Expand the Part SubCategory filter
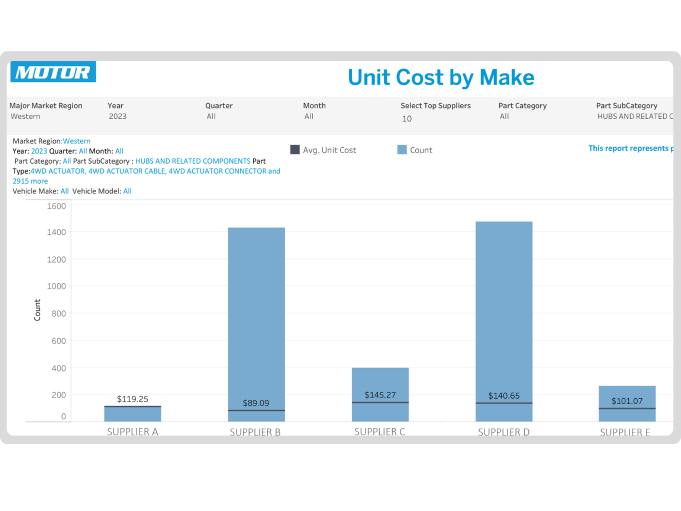Viewport: 681px width, 511px height. (633, 117)
